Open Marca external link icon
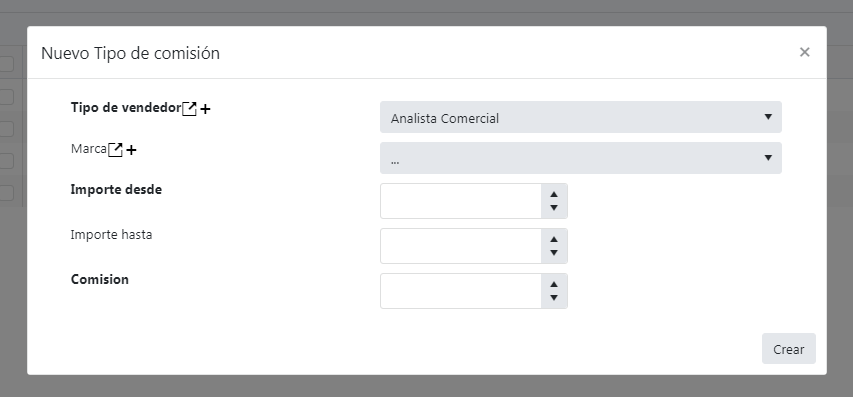The image size is (856, 404). (x=115, y=150)
